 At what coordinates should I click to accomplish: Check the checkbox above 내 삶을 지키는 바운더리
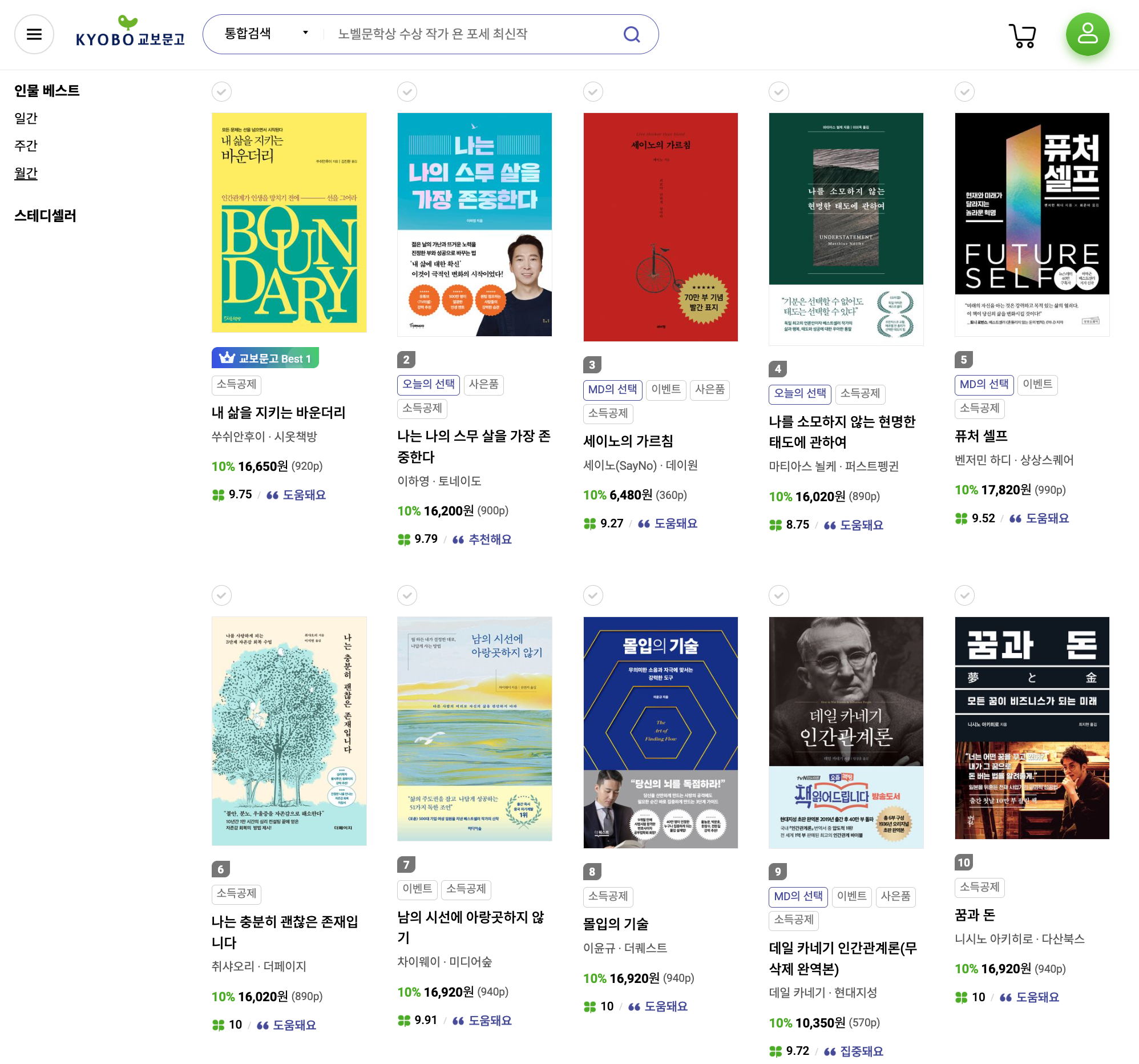tap(222, 91)
